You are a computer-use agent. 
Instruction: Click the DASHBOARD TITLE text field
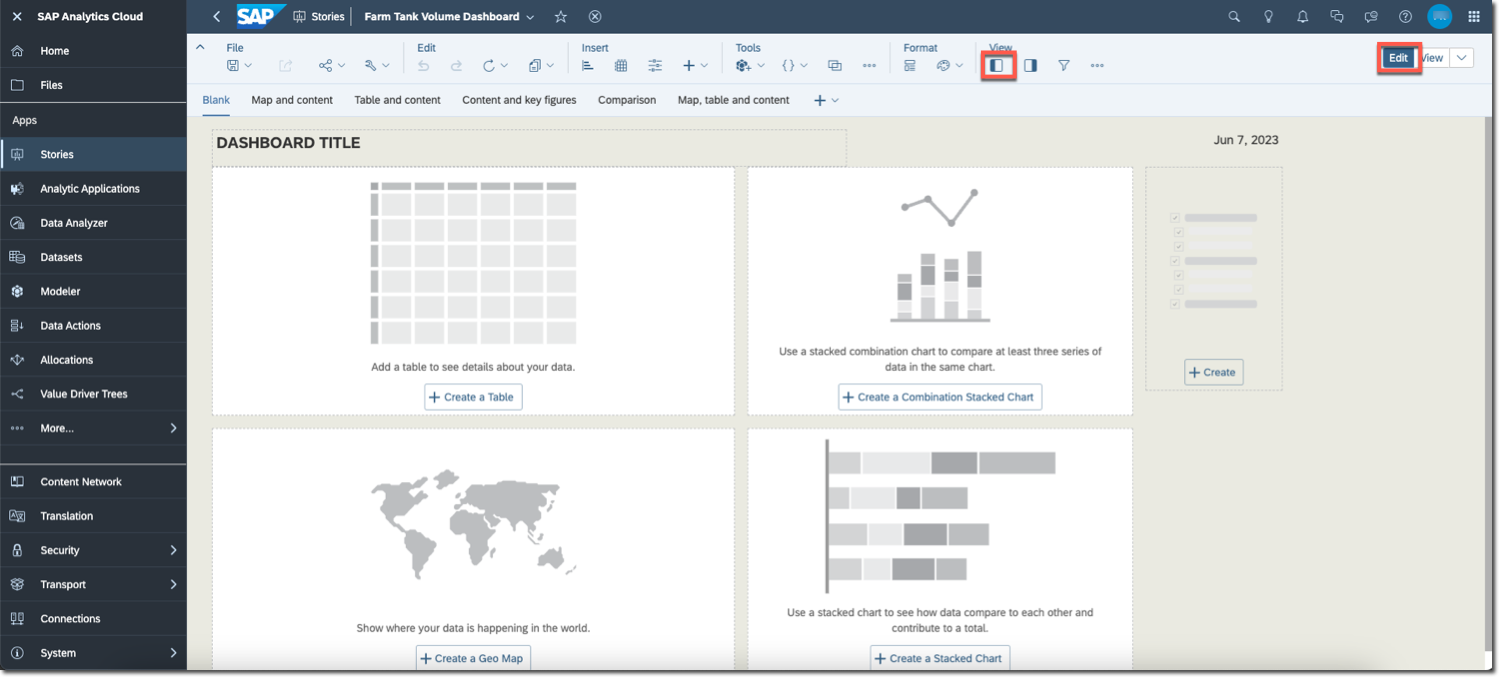click(529, 147)
